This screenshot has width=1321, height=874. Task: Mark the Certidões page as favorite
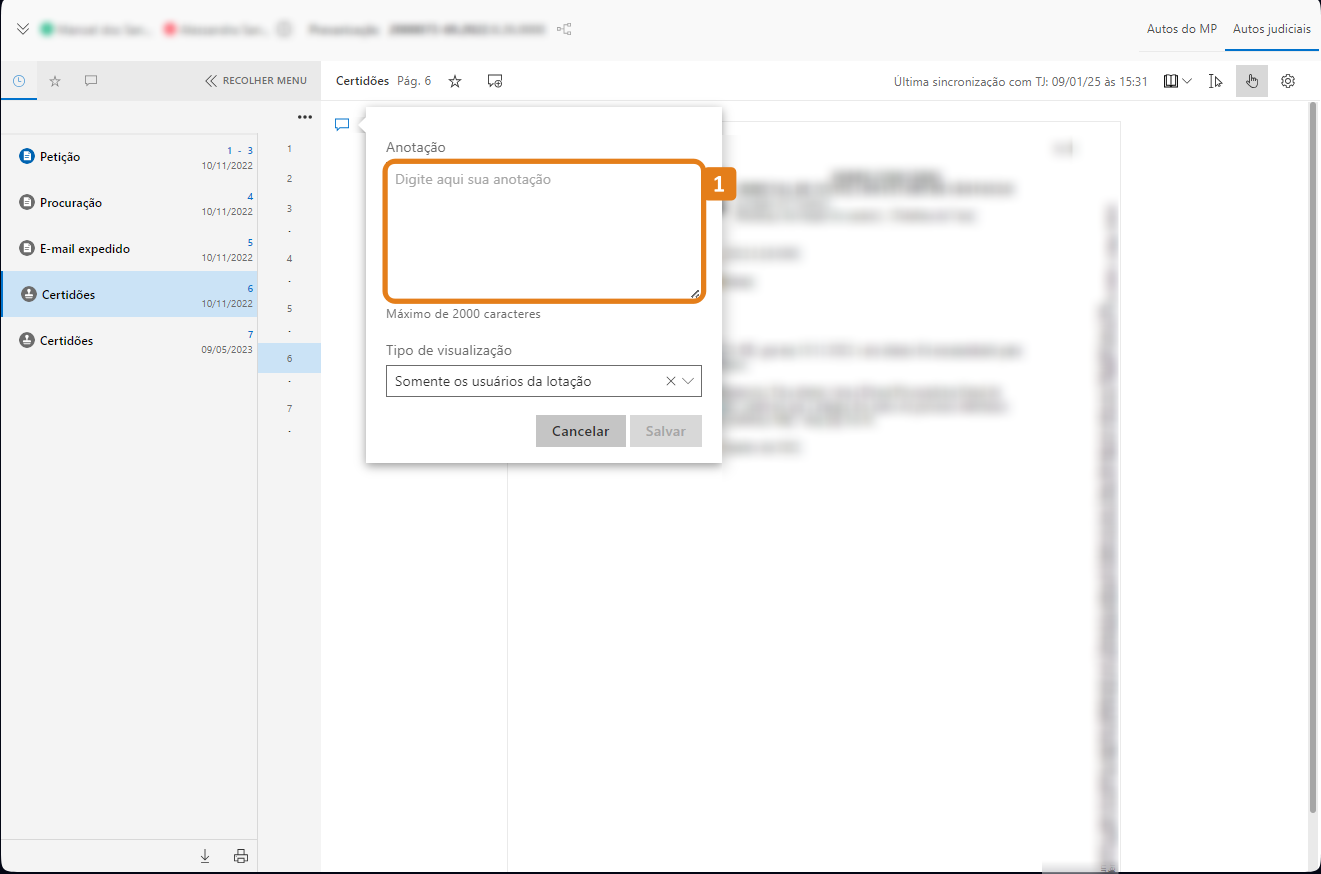[x=455, y=81]
